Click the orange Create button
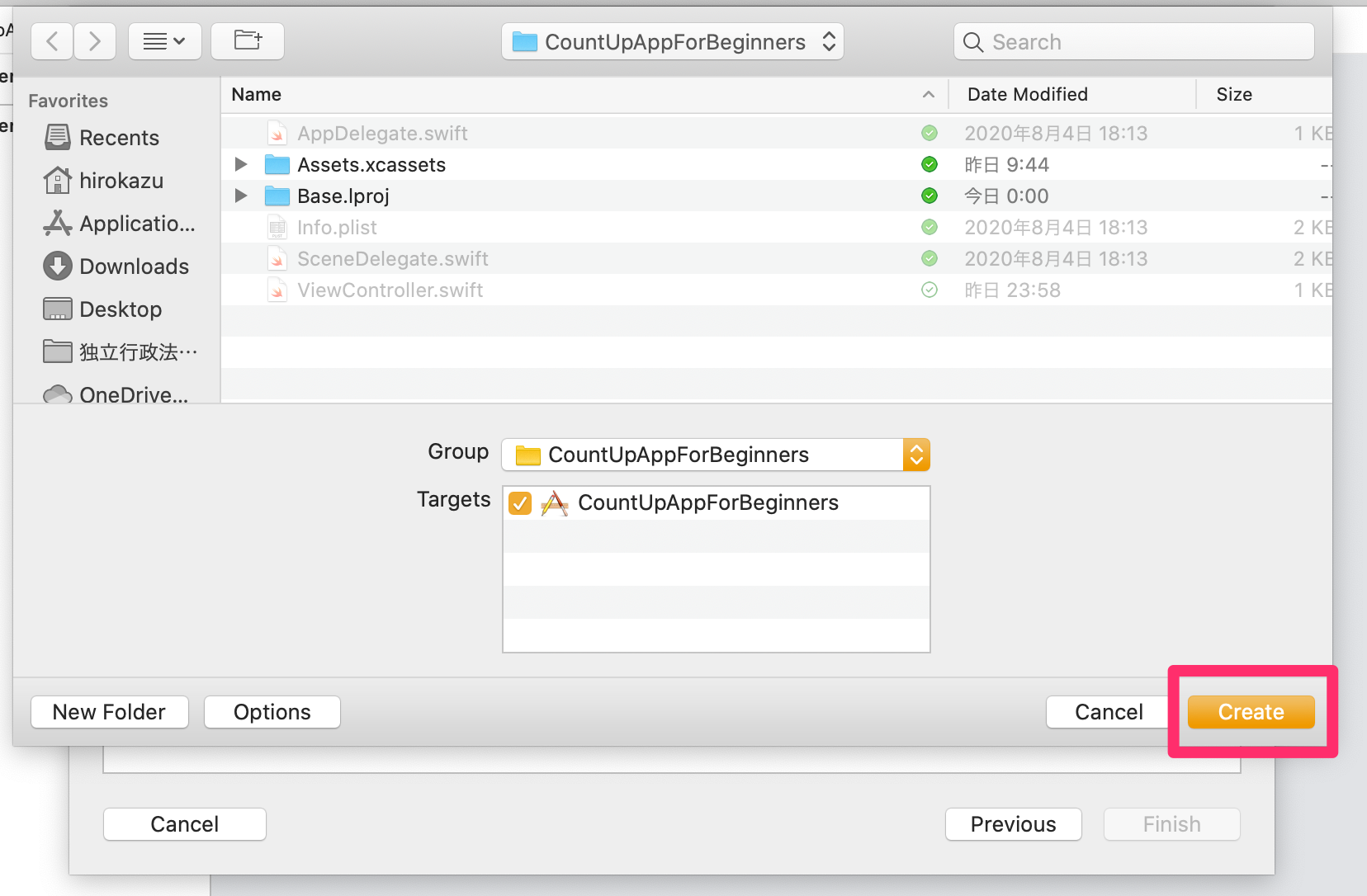The height and width of the screenshot is (896, 1367). pyautogui.click(x=1251, y=712)
